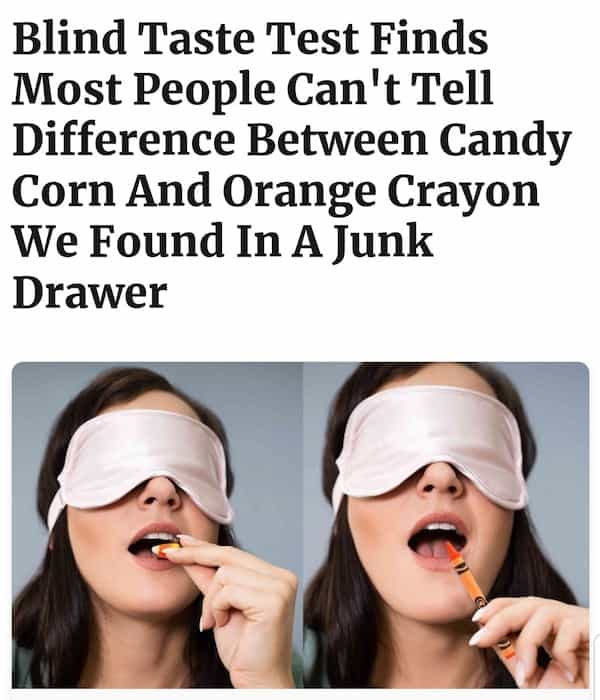Click the candy corn piece in left photo

166,549
